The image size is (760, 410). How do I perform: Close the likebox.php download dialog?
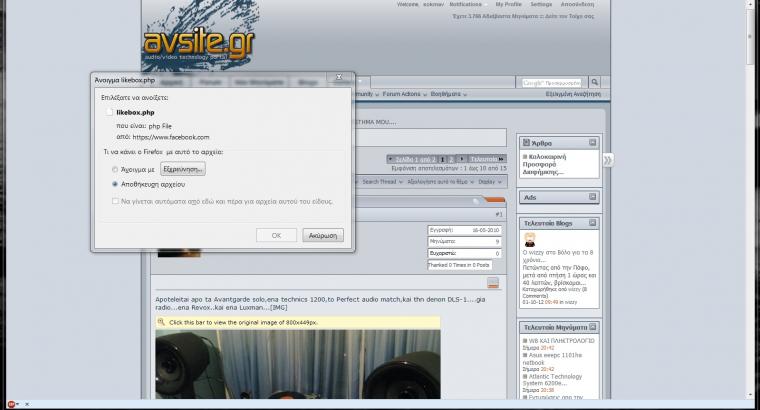[x=339, y=77]
